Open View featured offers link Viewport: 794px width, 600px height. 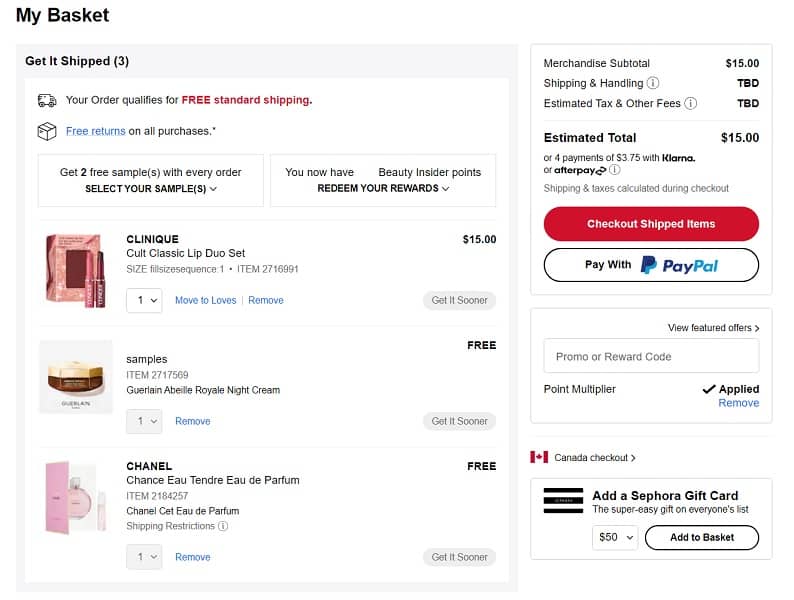click(x=713, y=328)
